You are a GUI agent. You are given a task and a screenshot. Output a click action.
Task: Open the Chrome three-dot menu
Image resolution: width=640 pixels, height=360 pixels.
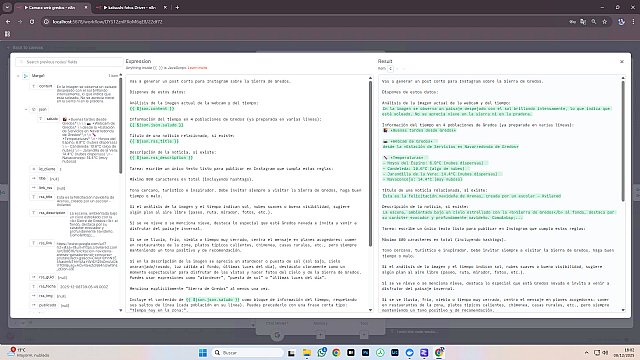633,22
